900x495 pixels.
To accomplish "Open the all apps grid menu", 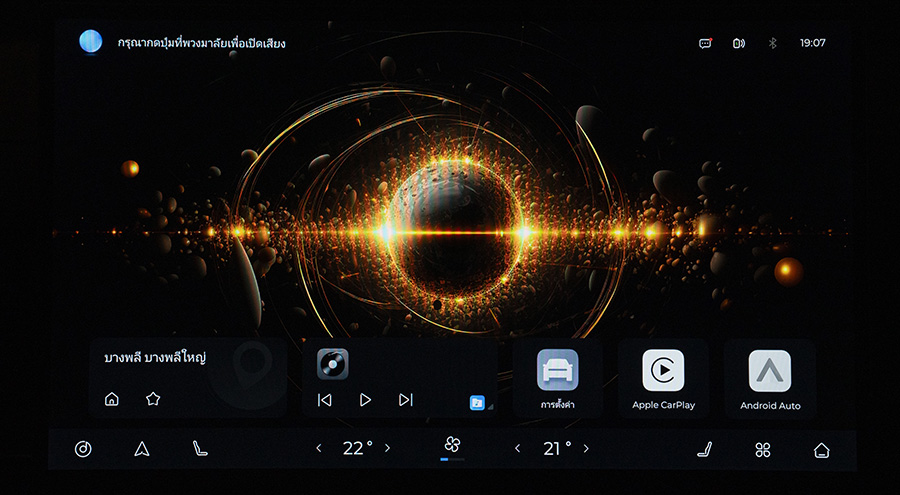I will tap(763, 449).
